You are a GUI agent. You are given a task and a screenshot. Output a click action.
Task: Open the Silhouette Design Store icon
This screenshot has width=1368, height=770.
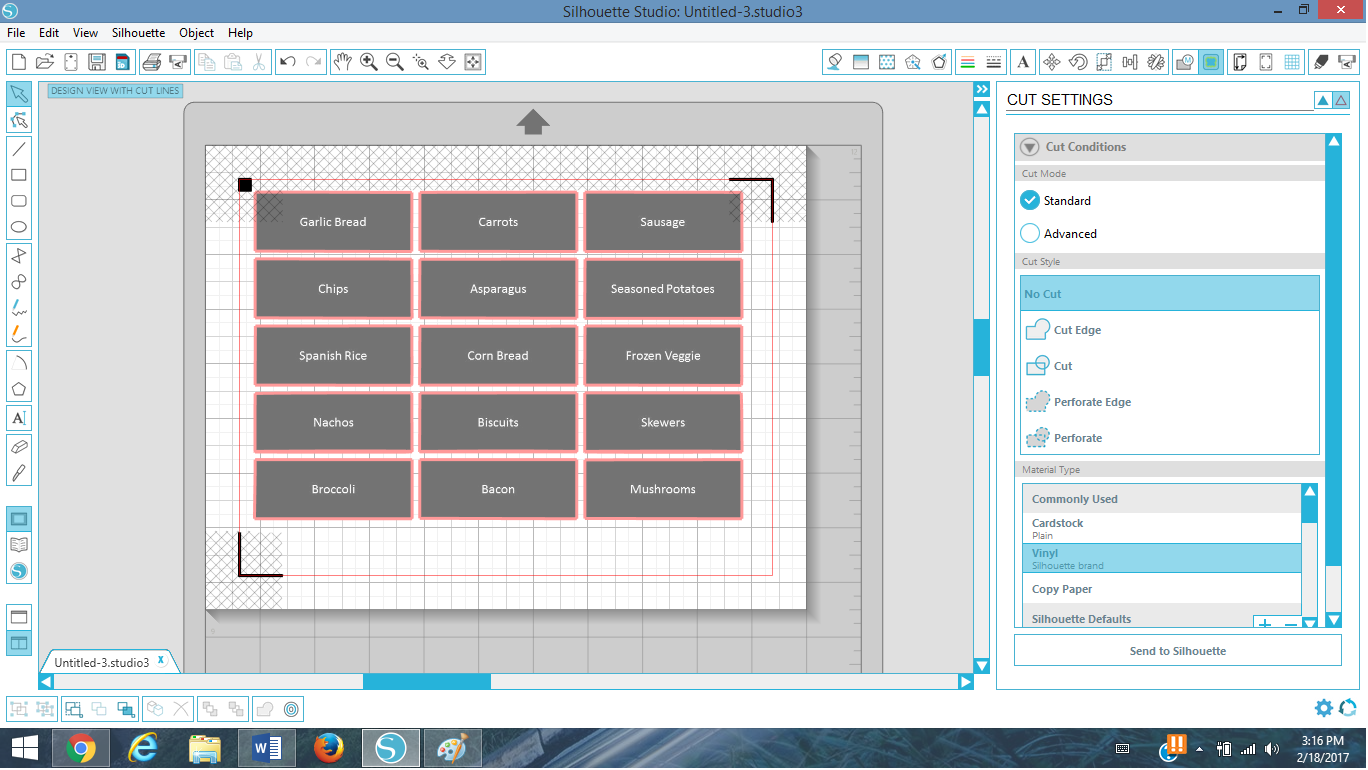[19, 572]
